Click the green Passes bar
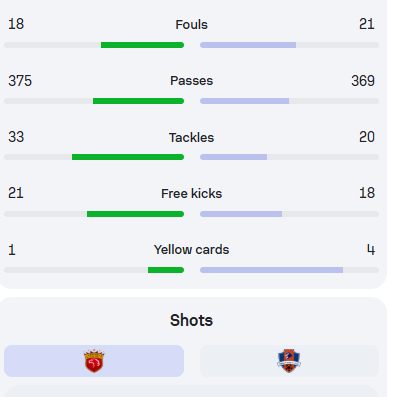 (x=138, y=101)
